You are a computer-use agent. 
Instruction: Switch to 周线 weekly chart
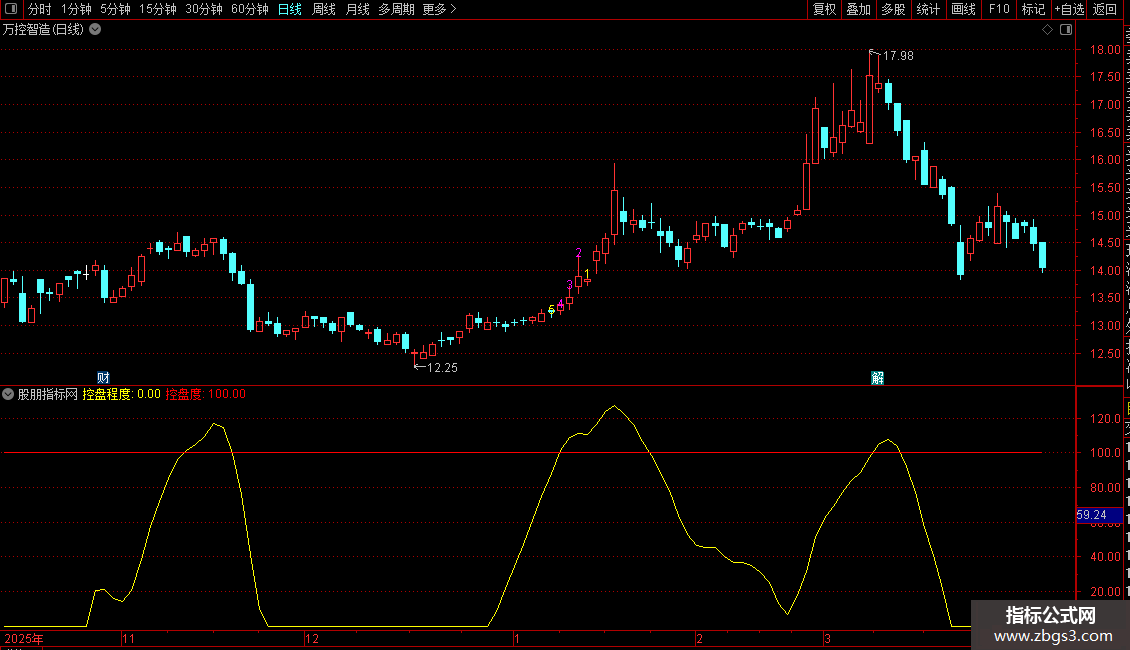[x=324, y=9]
